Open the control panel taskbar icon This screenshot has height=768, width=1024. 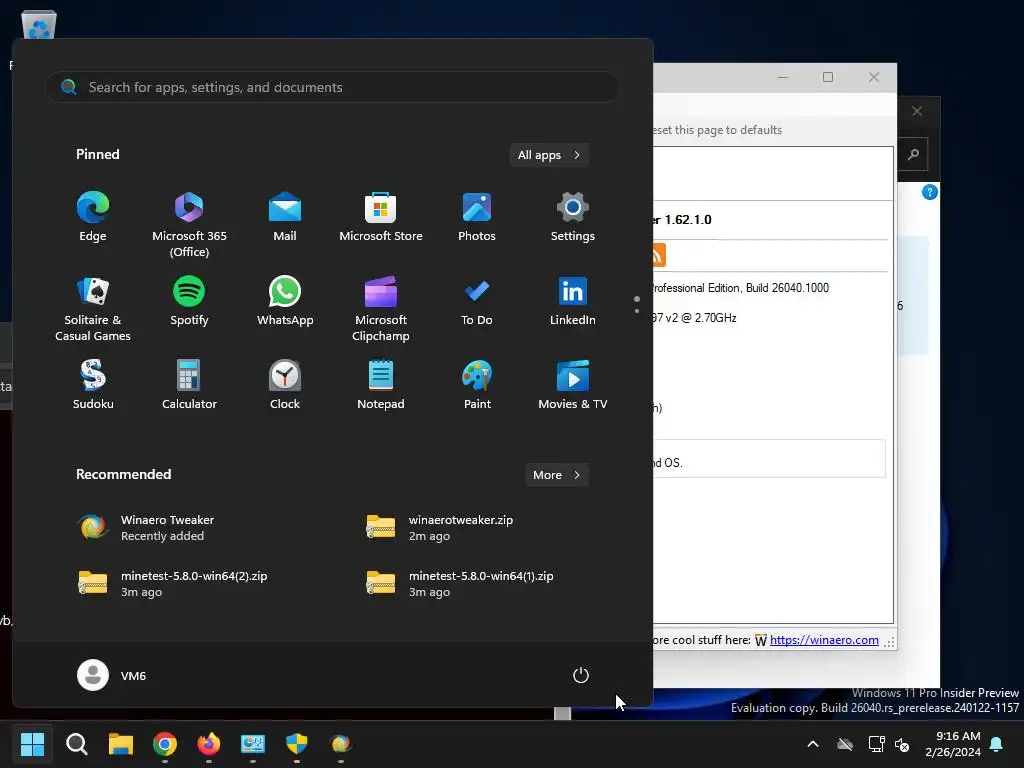(253, 744)
